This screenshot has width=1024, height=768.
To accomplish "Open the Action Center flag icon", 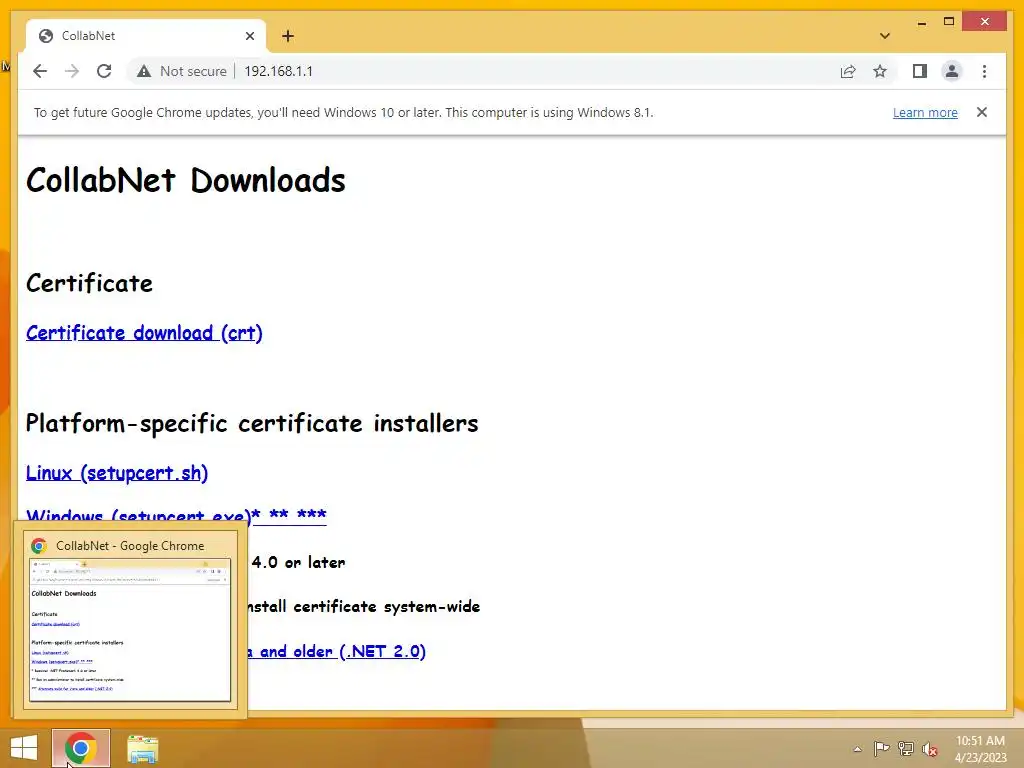I will tap(881, 748).
